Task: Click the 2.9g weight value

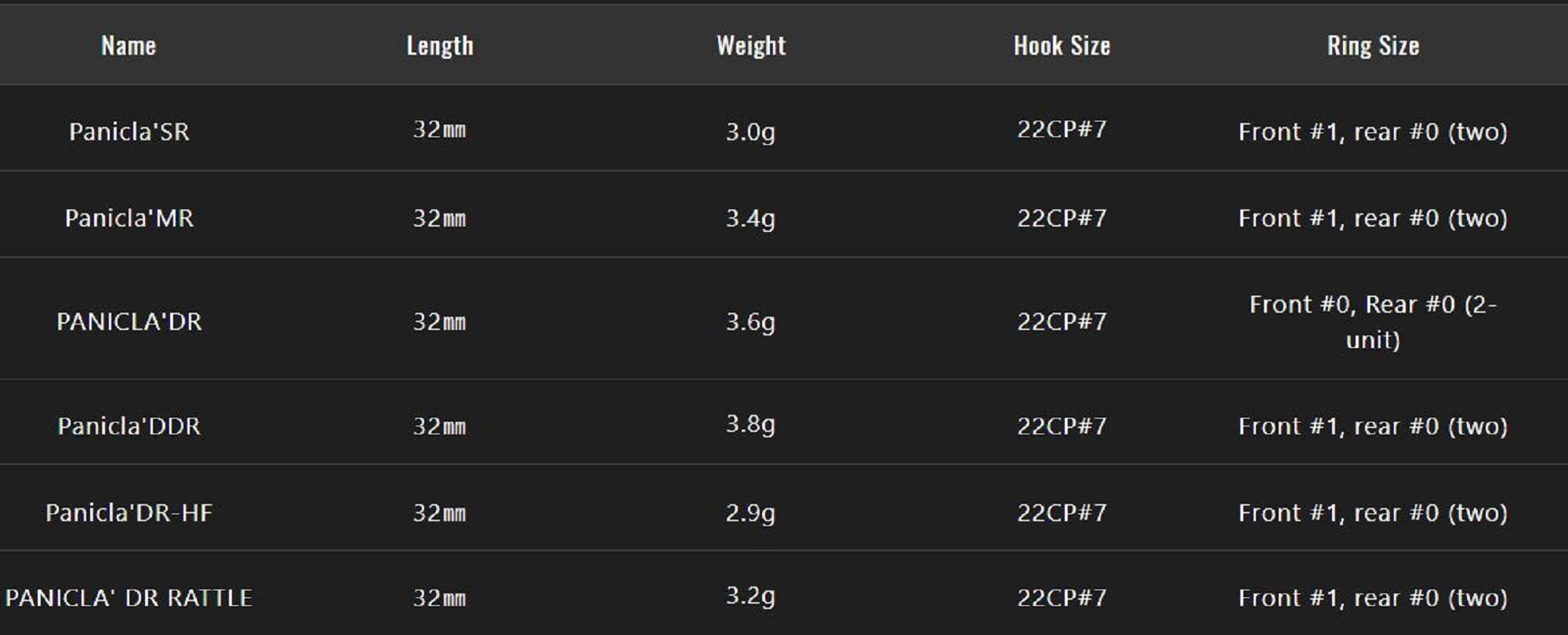Action: (750, 512)
